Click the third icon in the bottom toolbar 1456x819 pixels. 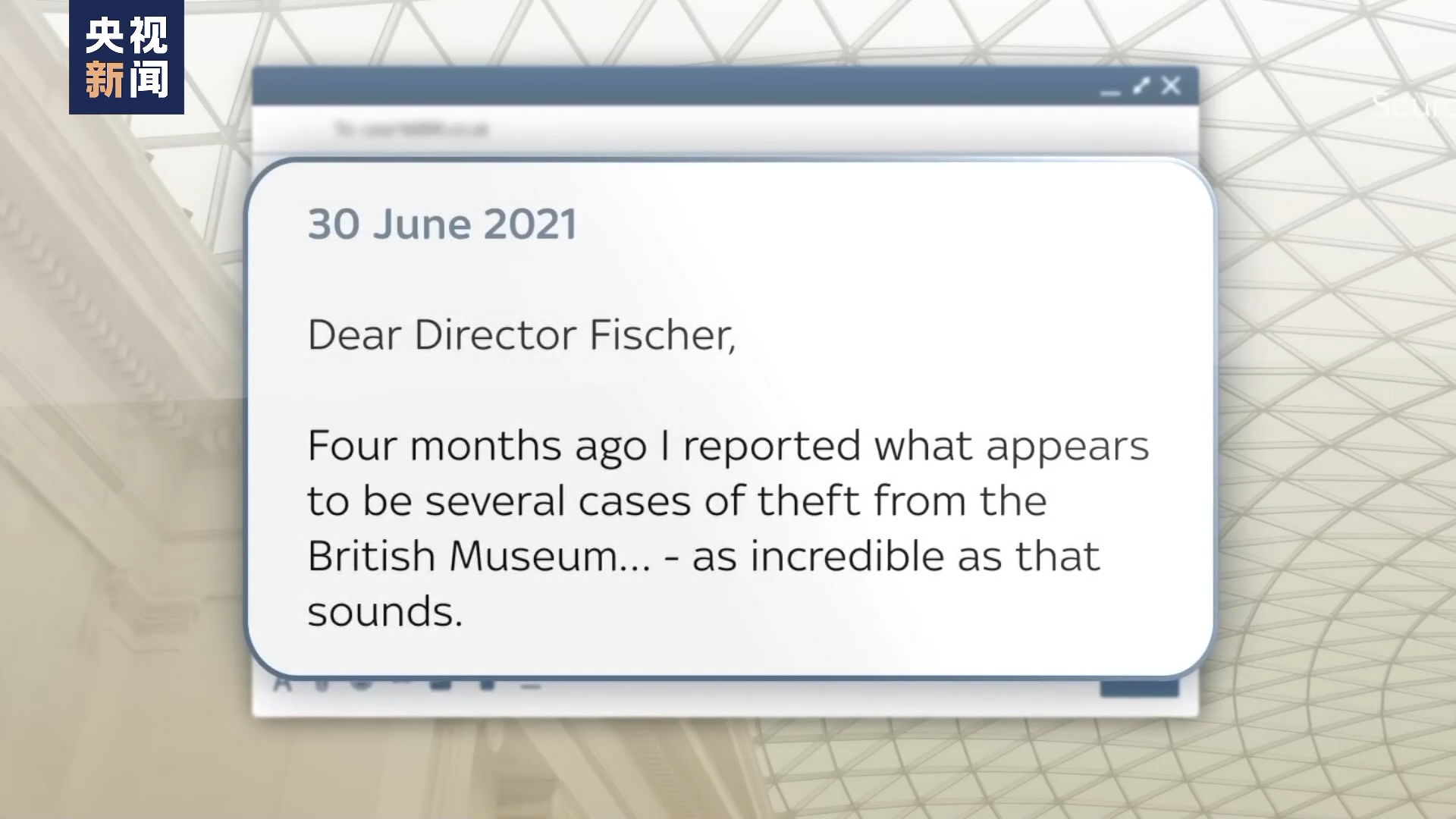[x=361, y=683]
